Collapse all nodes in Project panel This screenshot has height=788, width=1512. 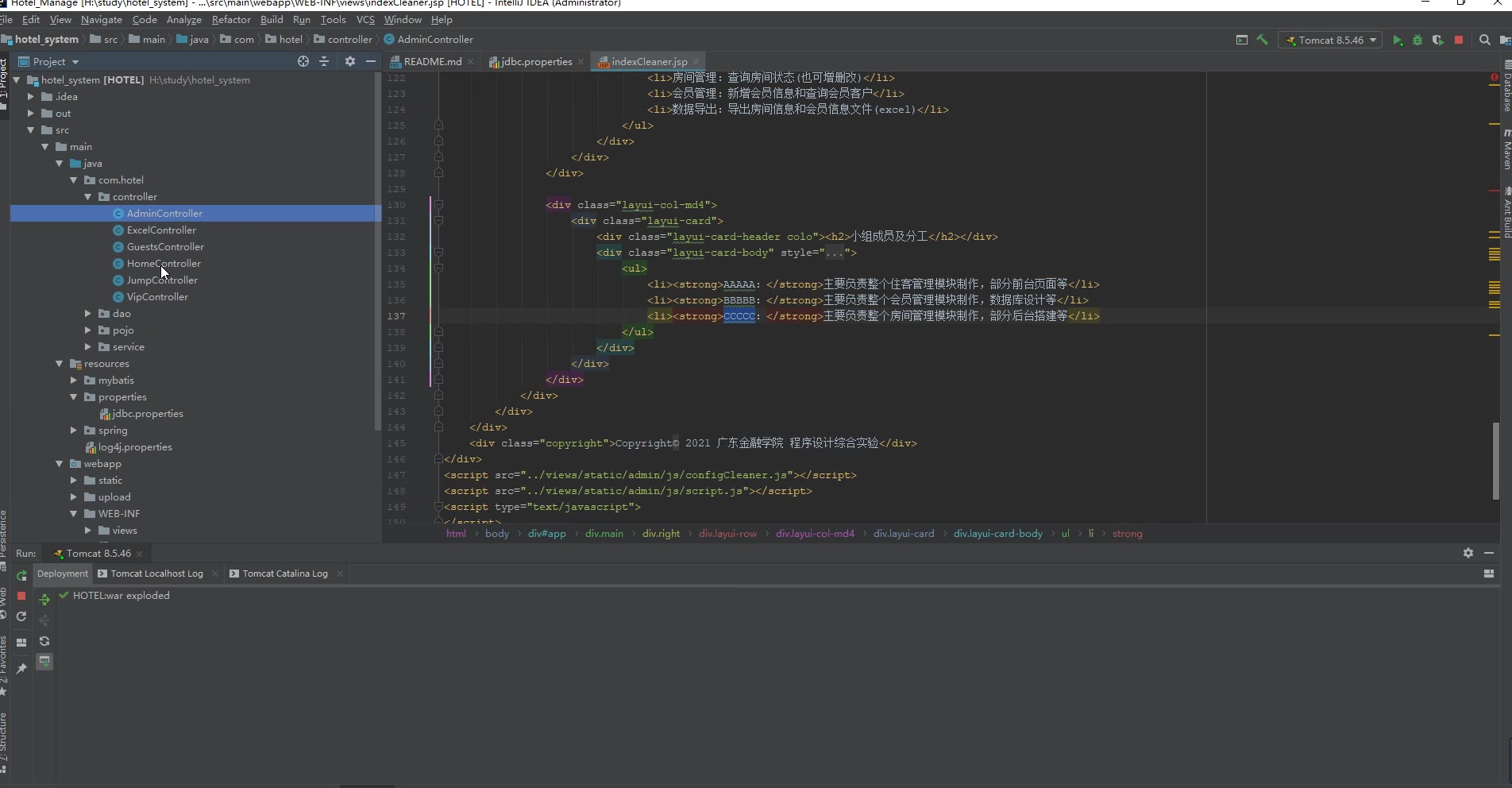click(x=324, y=61)
